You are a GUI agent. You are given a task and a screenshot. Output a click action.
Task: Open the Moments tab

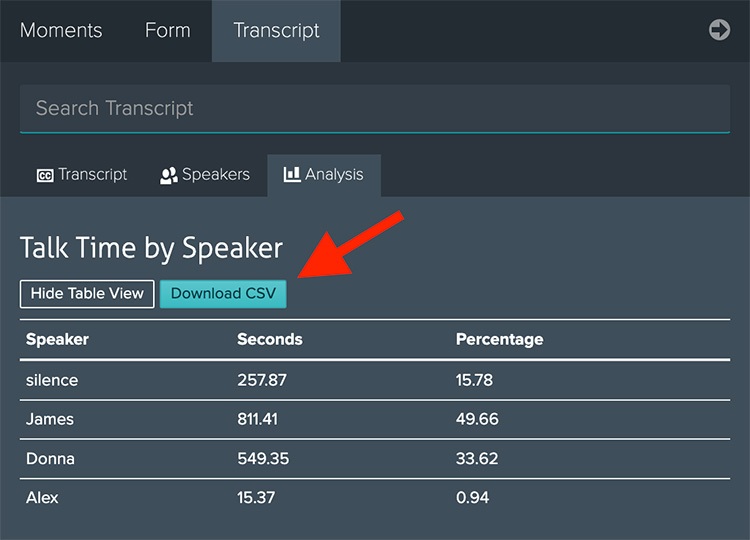(61, 31)
